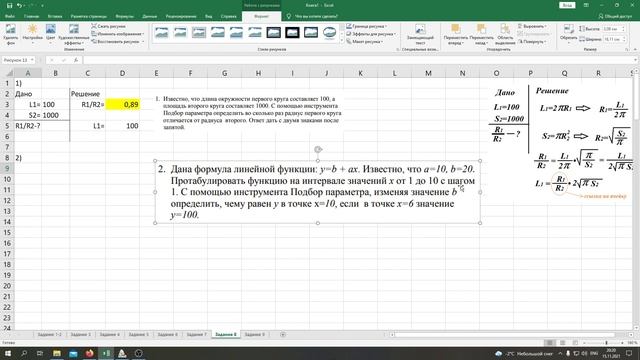
Task: Click the Undo arrow icon
Action: 19,5
